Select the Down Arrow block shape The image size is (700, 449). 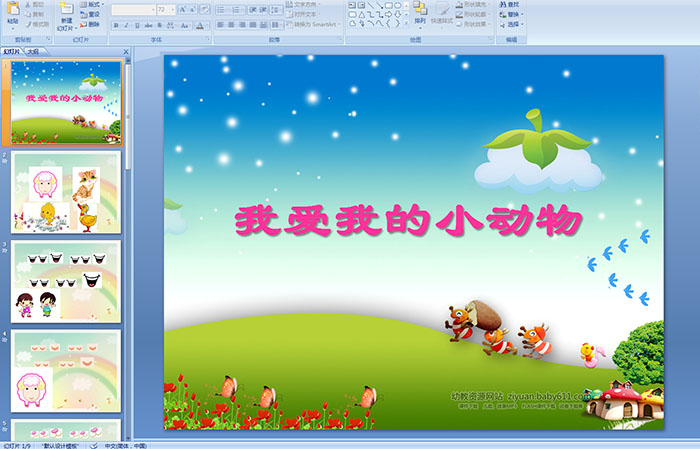click(397, 15)
